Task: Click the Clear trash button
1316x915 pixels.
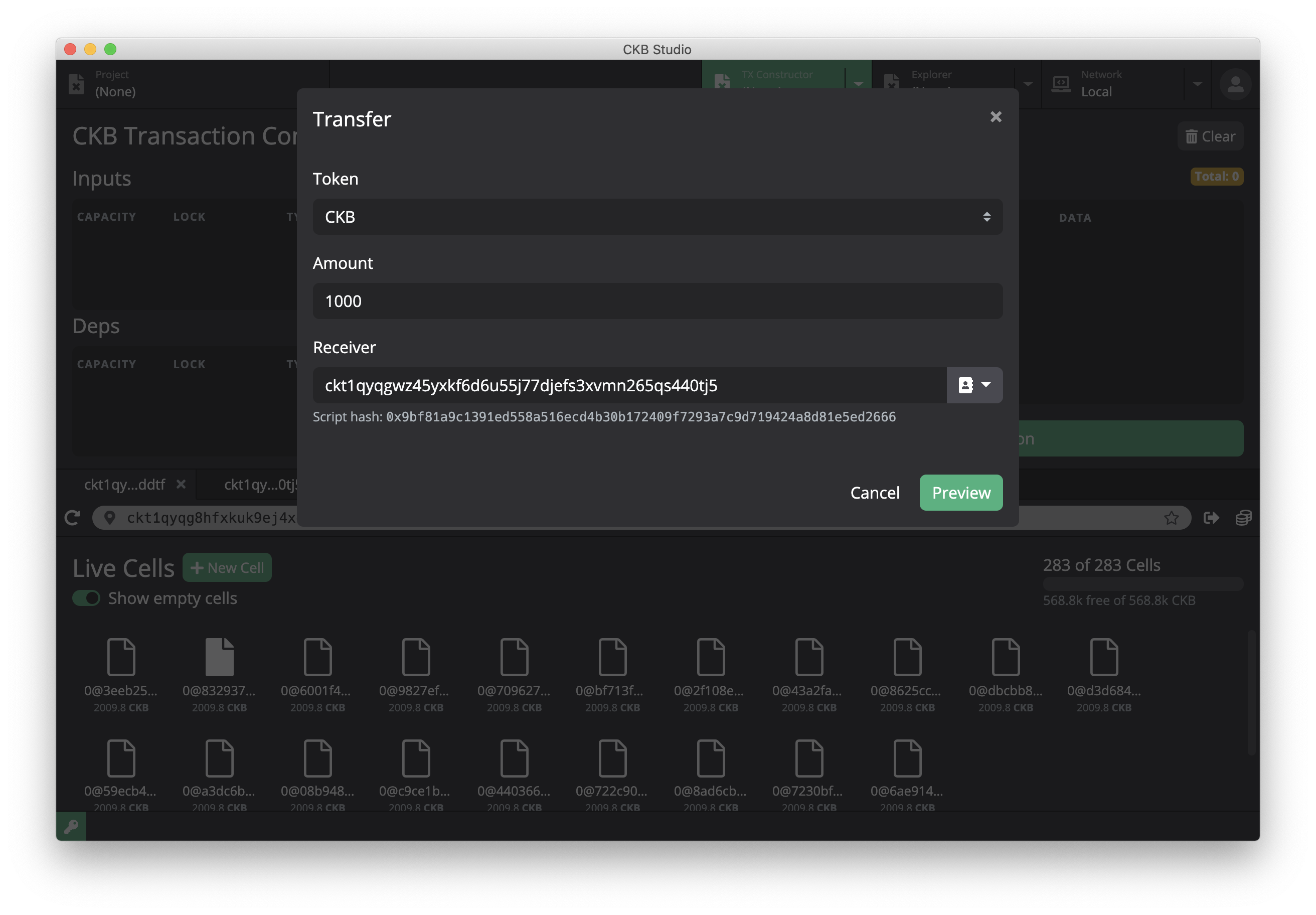Action: click(x=1210, y=136)
